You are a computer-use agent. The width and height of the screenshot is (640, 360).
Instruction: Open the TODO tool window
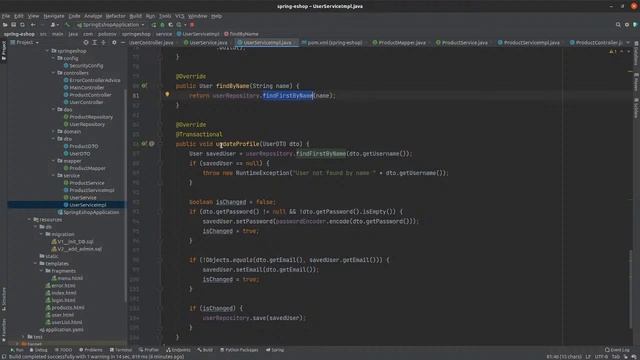(62, 350)
